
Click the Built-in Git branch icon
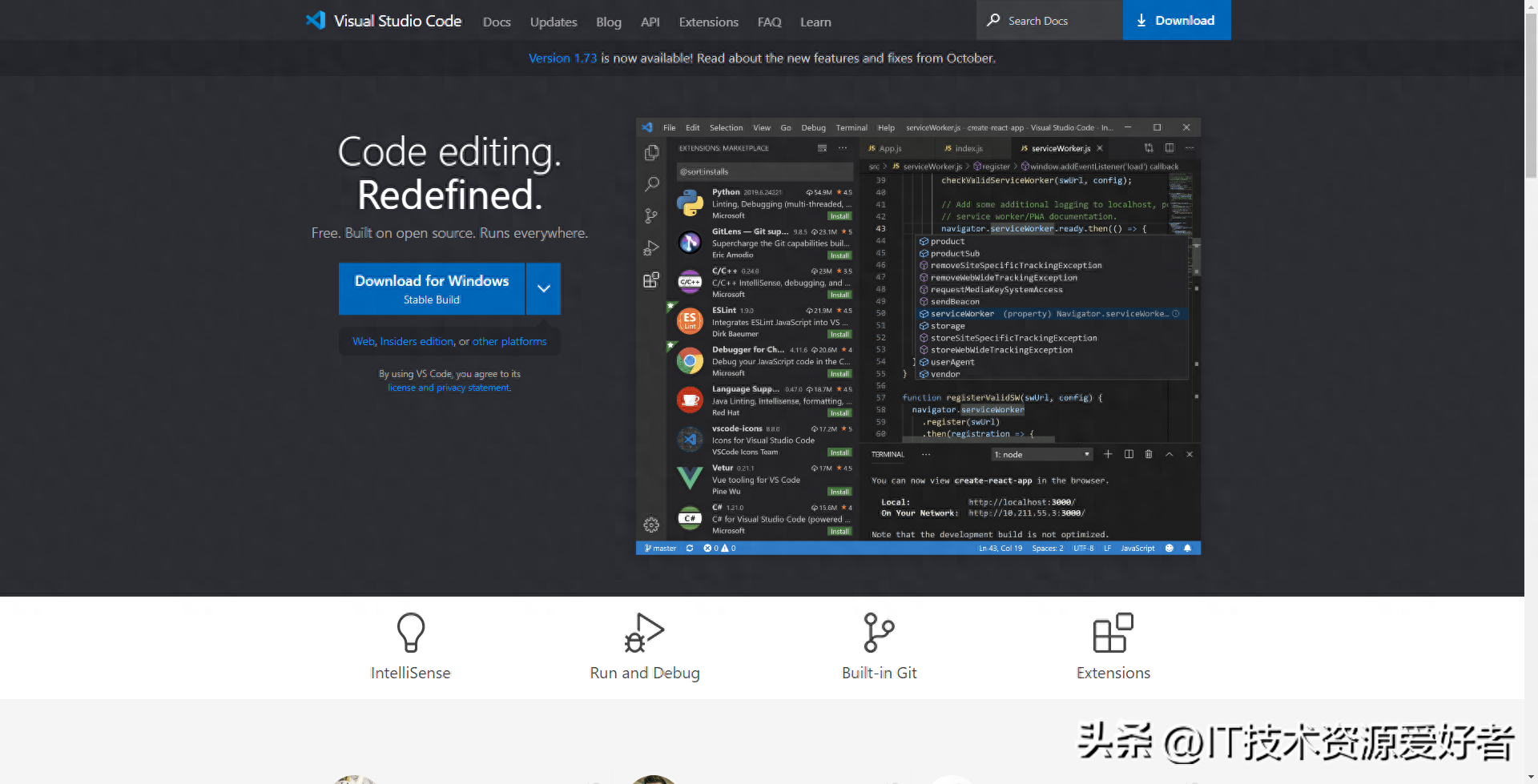point(879,633)
